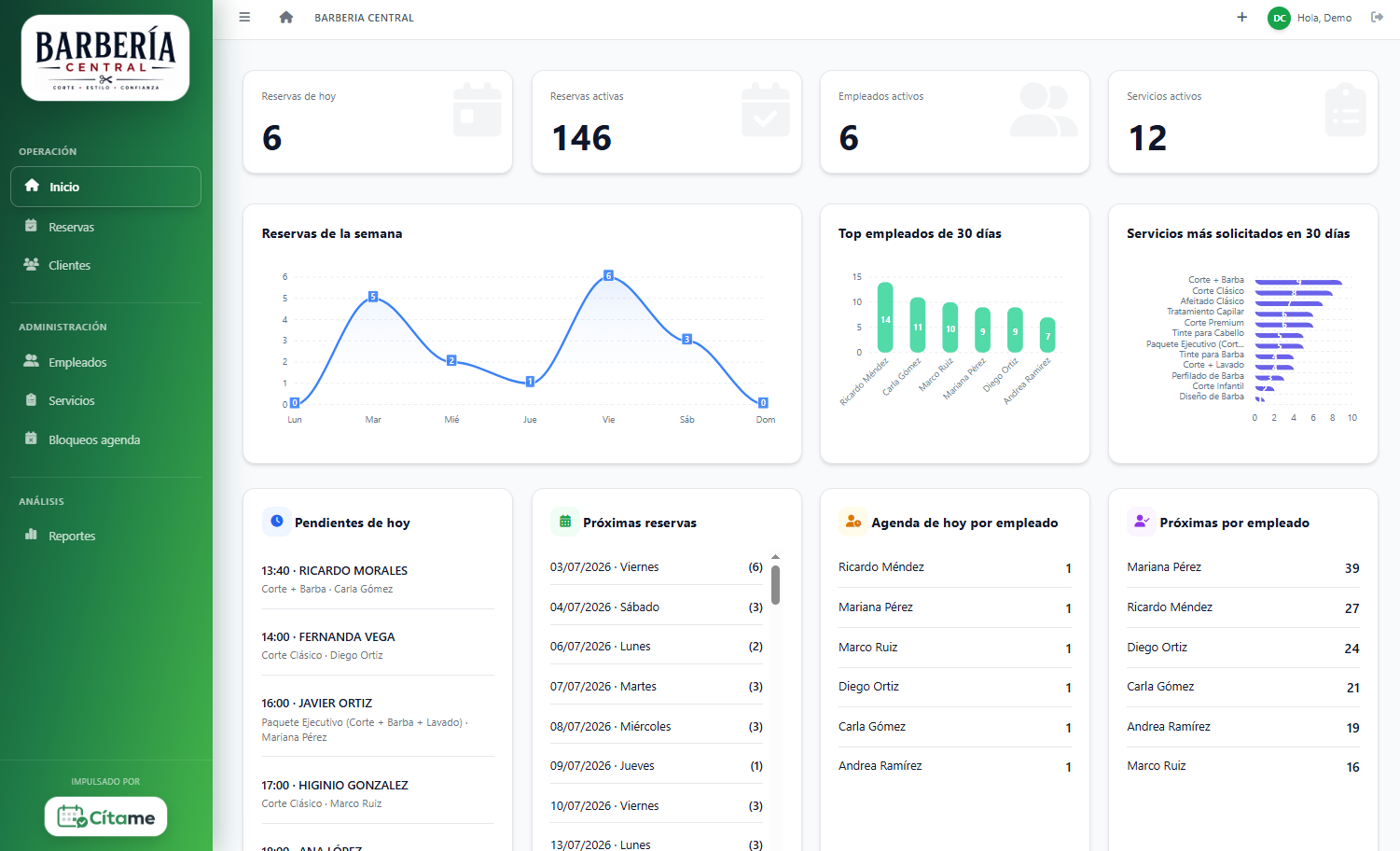The width and height of the screenshot is (1400, 851).
Task: Open the home icon in breadcrumb
Action: (286, 17)
